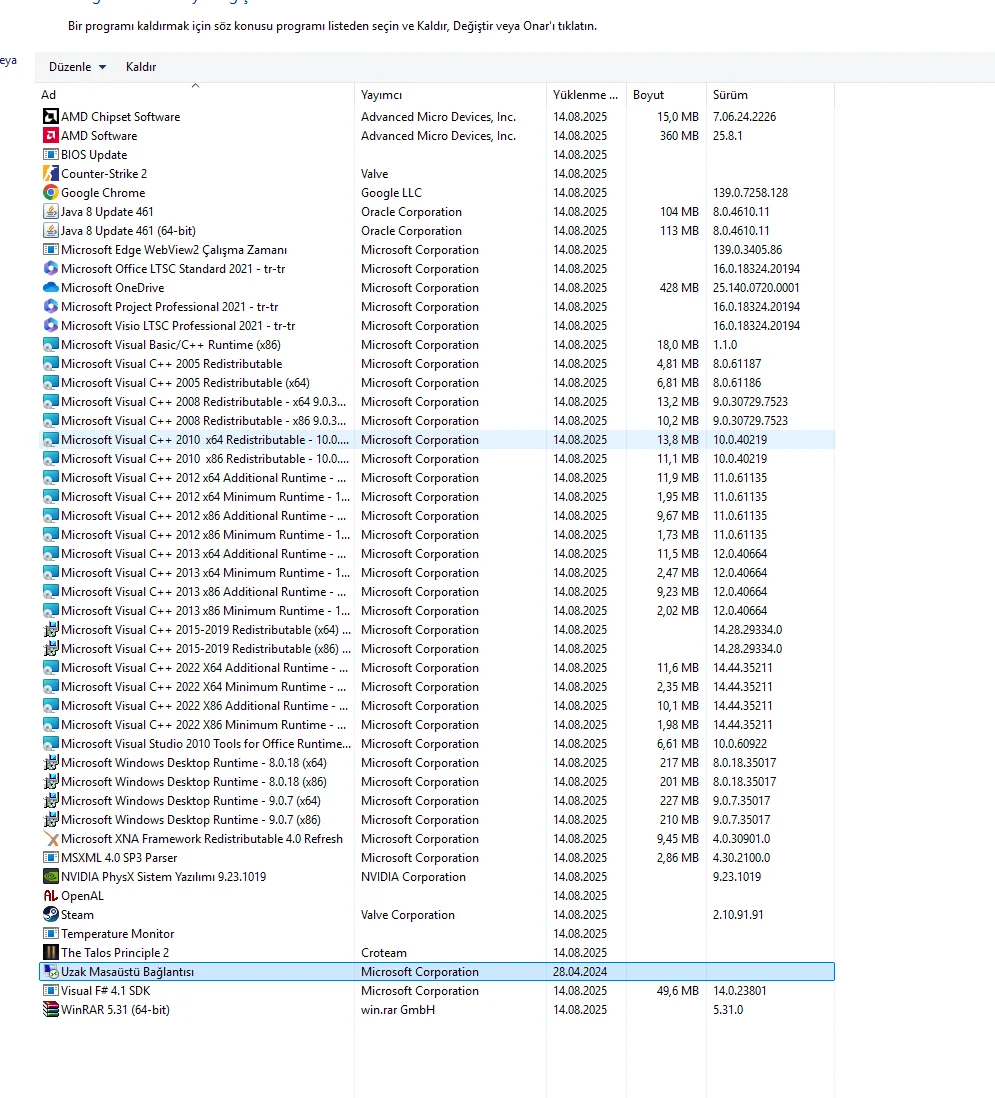The image size is (995, 1098).
Task: Select the BIOS Update icon
Action: (x=50, y=154)
